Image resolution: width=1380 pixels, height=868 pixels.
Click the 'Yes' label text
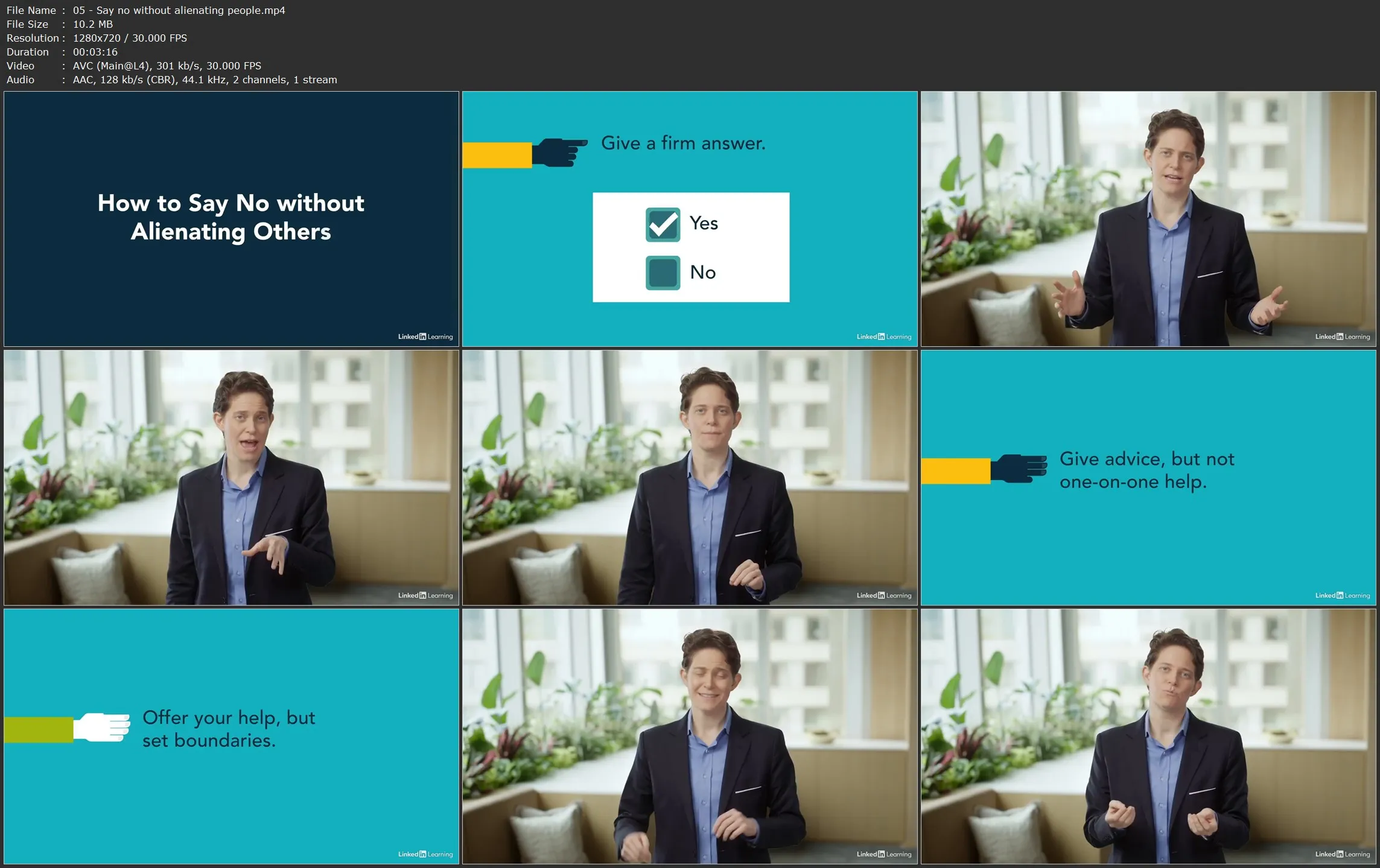(704, 223)
